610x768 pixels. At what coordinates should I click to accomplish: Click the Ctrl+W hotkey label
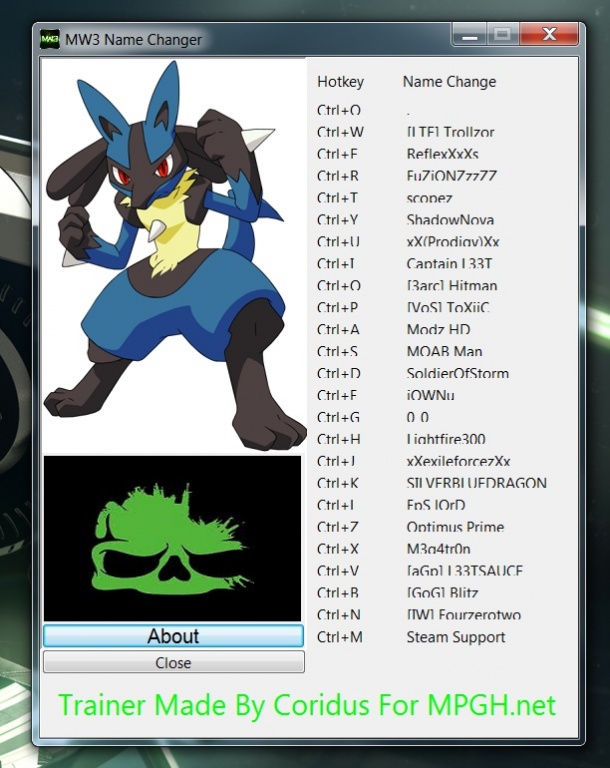[x=340, y=132]
